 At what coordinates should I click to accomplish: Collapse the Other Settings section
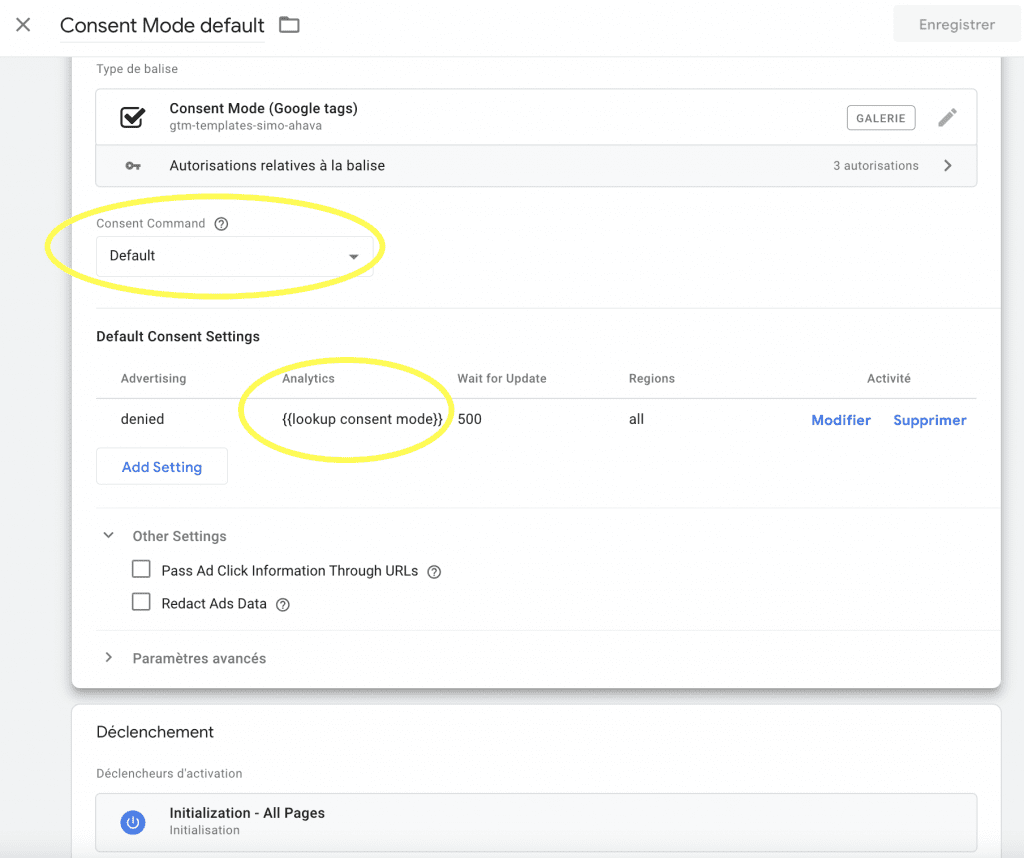click(x=109, y=536)
